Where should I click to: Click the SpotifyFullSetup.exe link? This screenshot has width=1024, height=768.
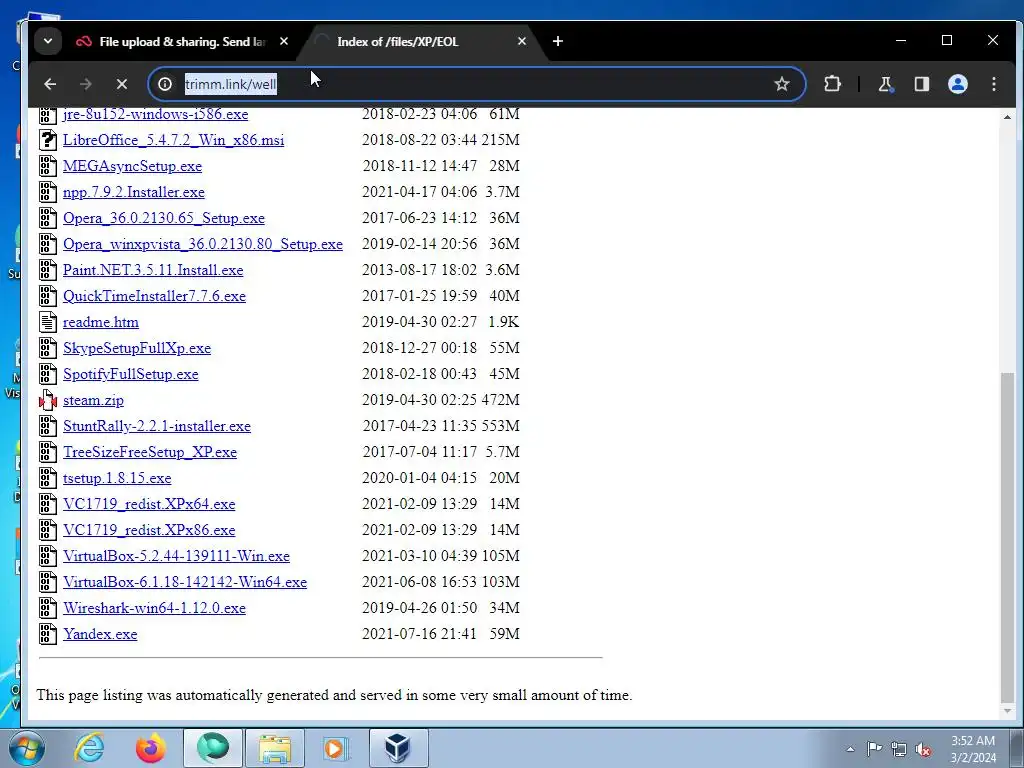click(131, 374)
